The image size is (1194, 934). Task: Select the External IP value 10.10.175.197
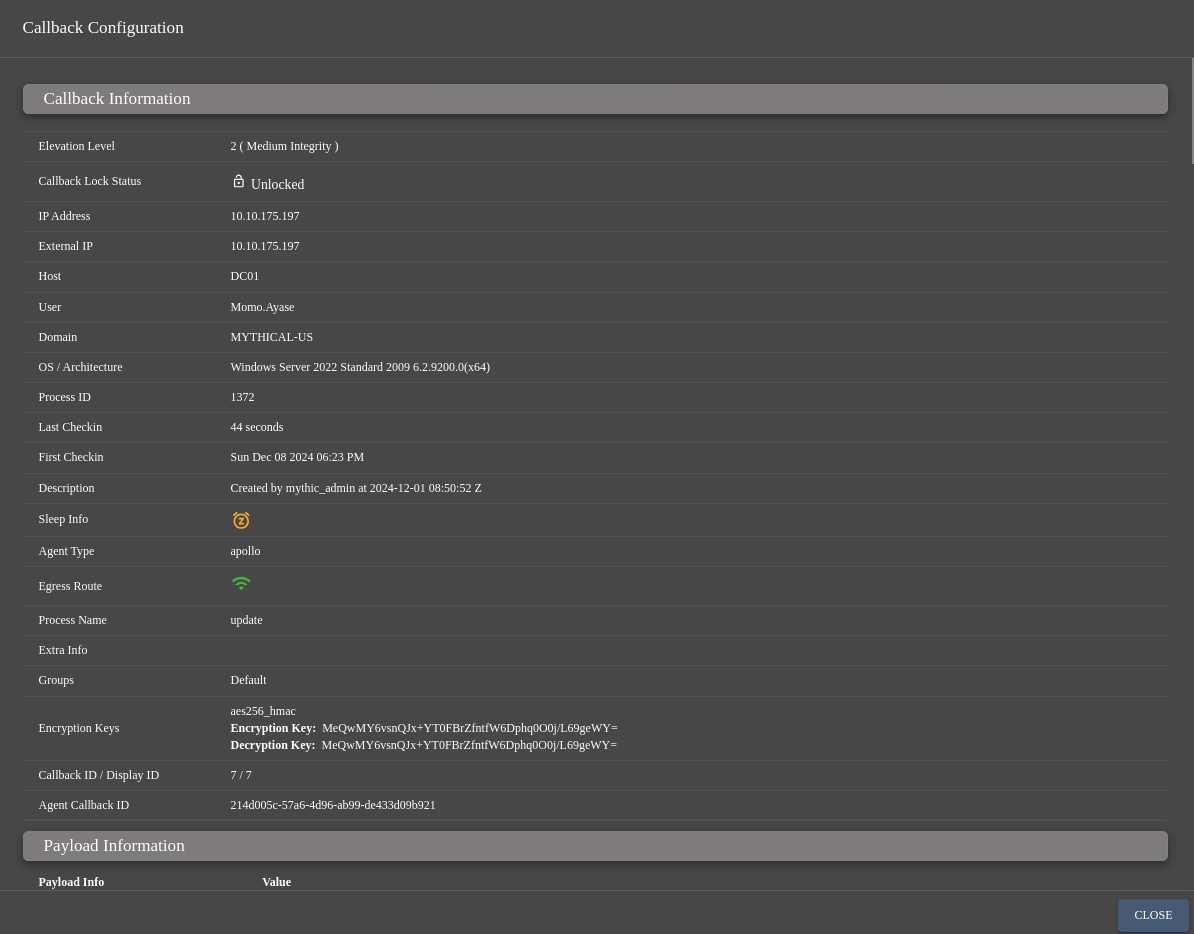pos(265,246)
